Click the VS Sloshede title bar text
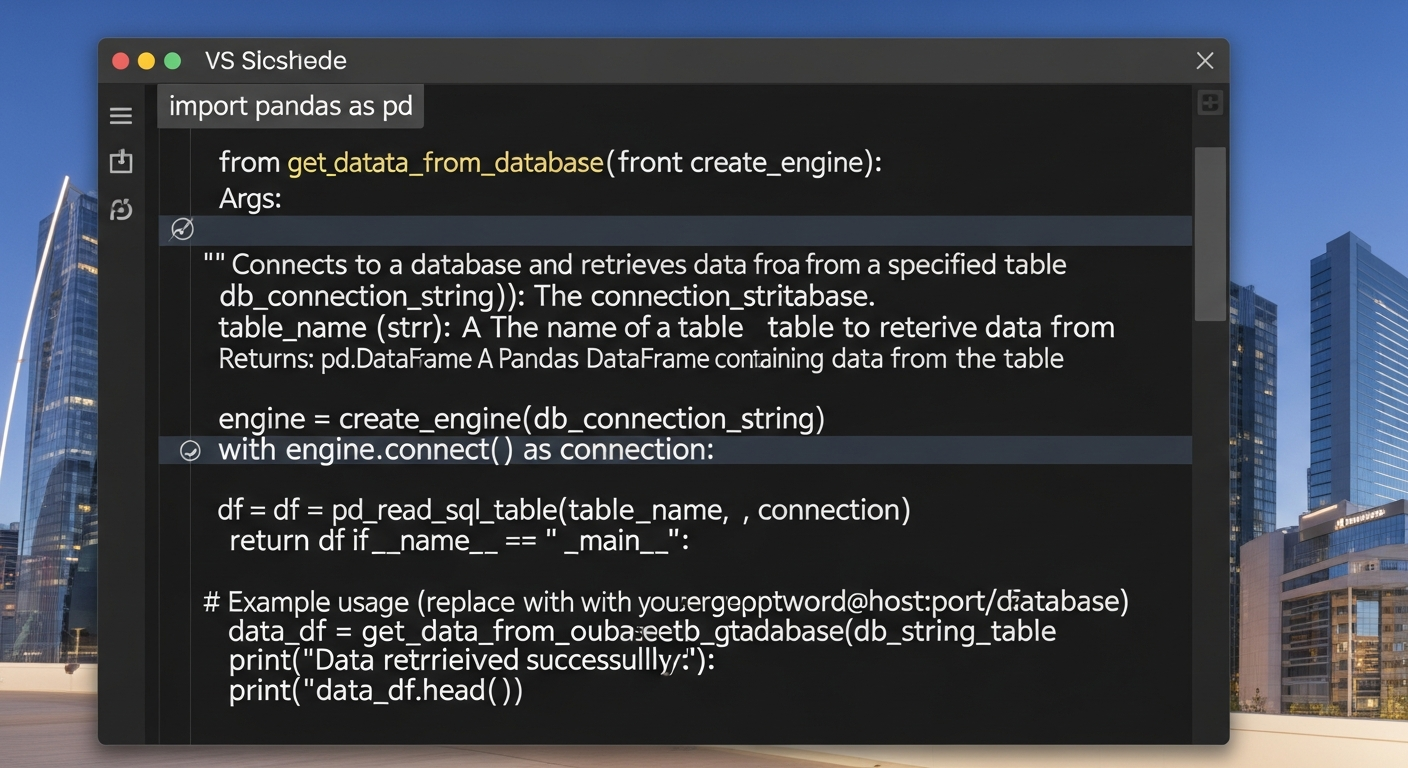Viewport: 1408px width, 768px height. 276,61
